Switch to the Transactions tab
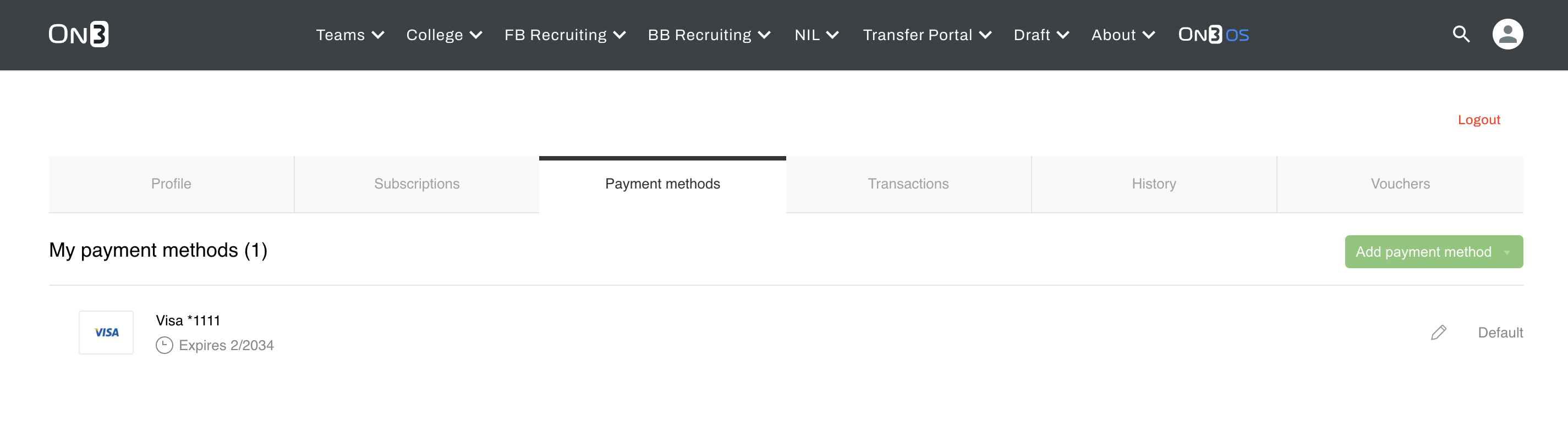This screenshot has height=443, width=1568. pyautogui.click(x=908, y=184)
